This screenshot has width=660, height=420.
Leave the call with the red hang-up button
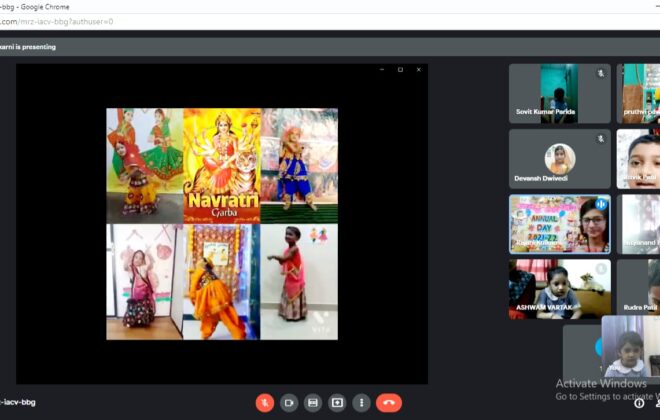pos(389,403)
